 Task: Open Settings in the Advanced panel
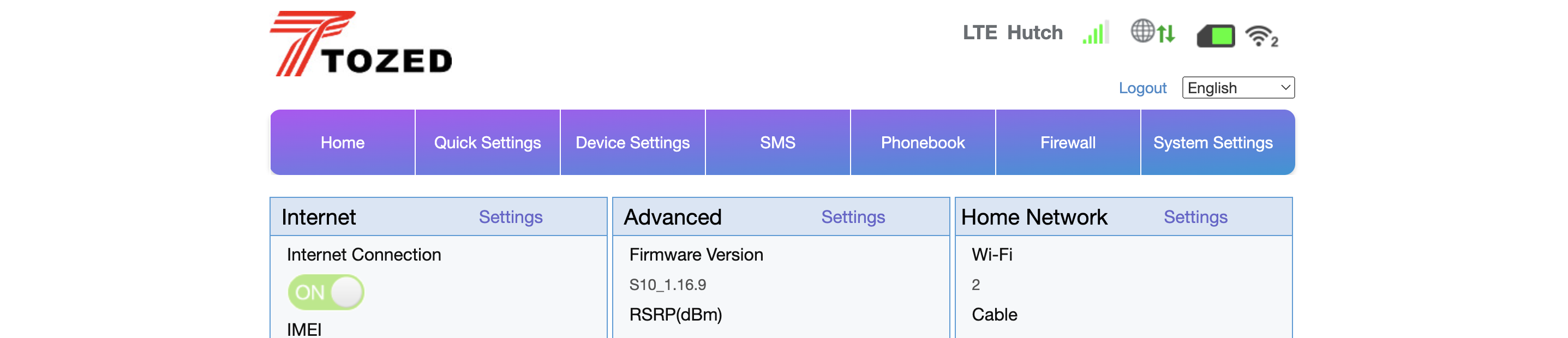coord(853,217)
